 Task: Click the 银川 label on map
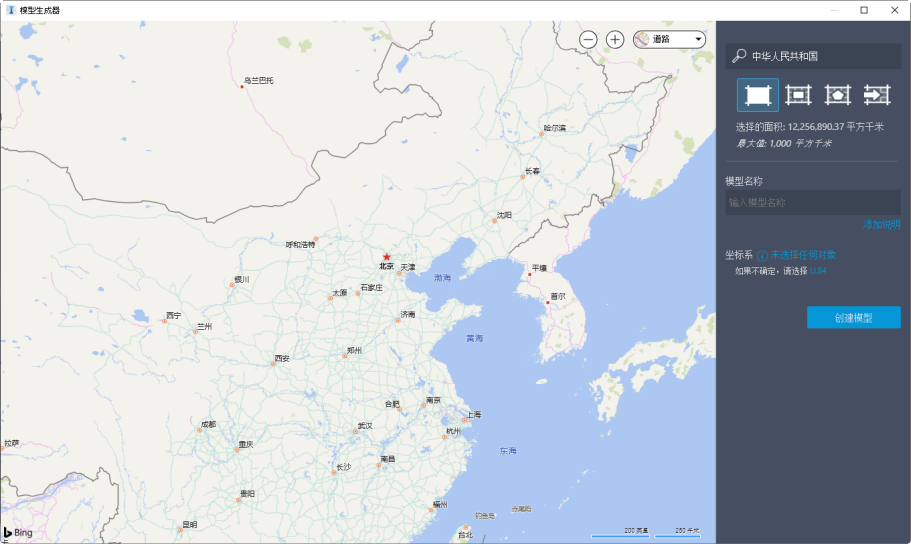[242, 280]
